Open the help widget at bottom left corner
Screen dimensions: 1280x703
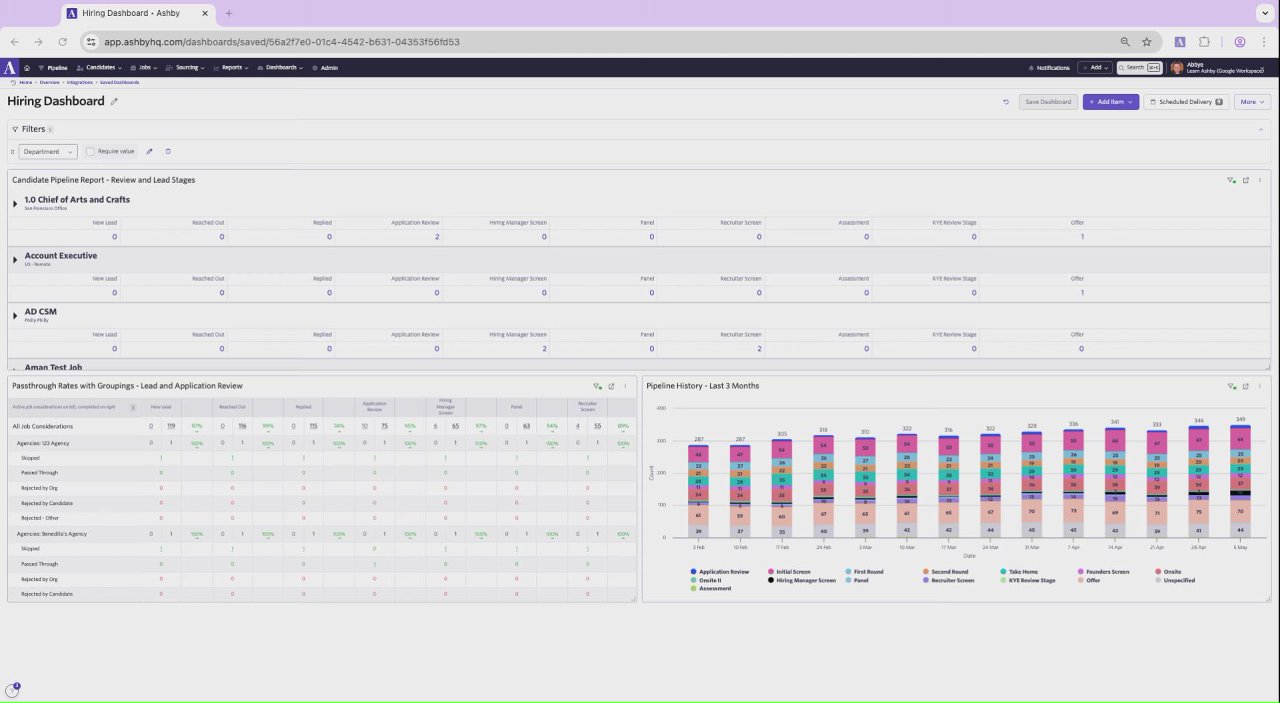pyautogui.click(x=13, y=690)
